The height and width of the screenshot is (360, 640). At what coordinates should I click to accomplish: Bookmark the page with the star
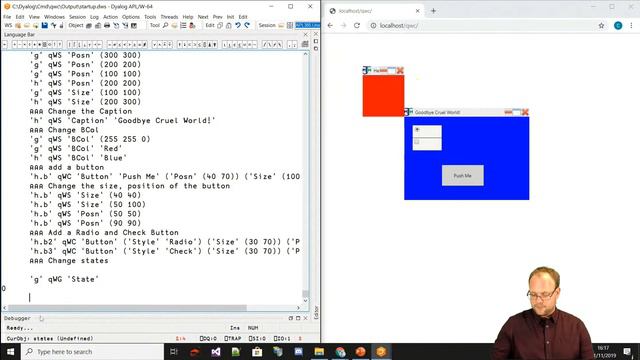[601, 25]
